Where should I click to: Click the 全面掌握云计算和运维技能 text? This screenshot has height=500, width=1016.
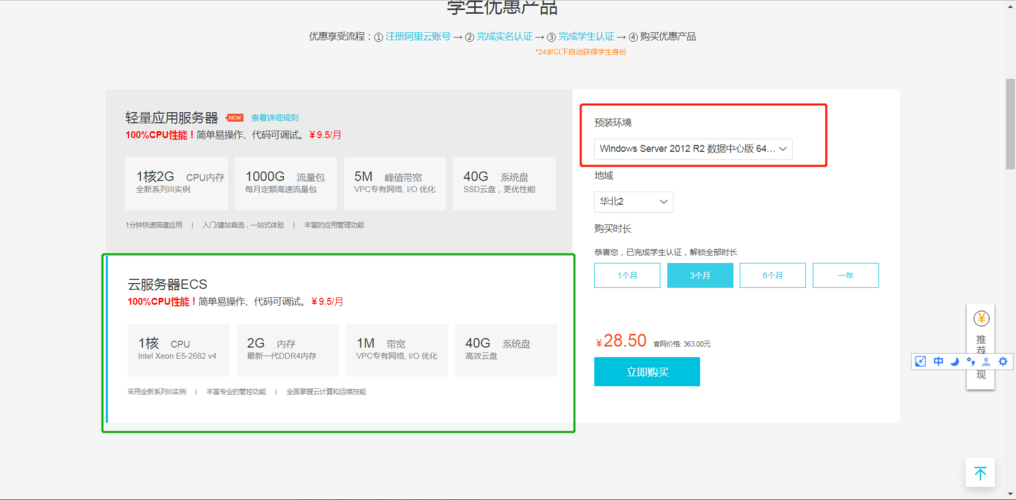click(326, 392)
